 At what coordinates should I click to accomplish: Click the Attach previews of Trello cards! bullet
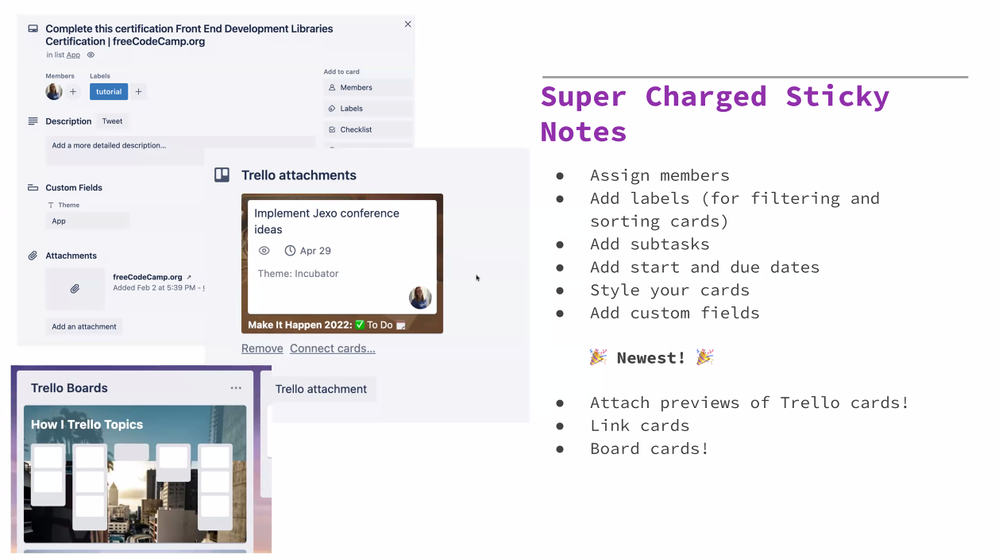pos(749,403)
